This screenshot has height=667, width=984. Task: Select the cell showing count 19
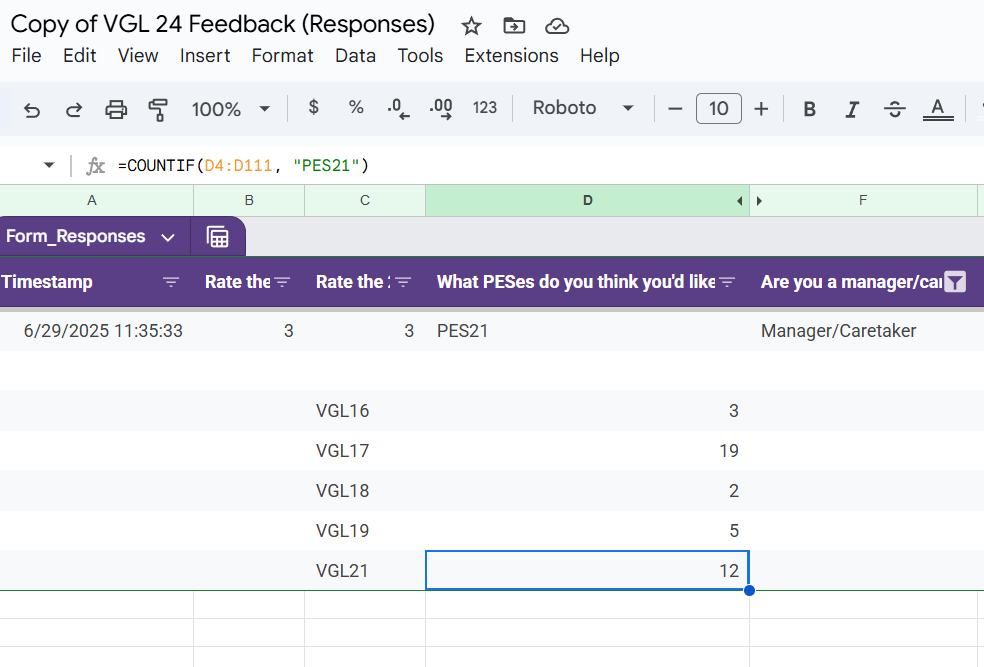[587, 451]
